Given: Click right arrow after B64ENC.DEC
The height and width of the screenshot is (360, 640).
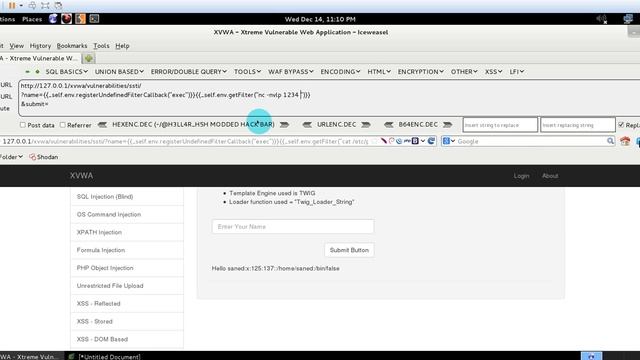Looking at the screenshot, I should coord(448,125).
